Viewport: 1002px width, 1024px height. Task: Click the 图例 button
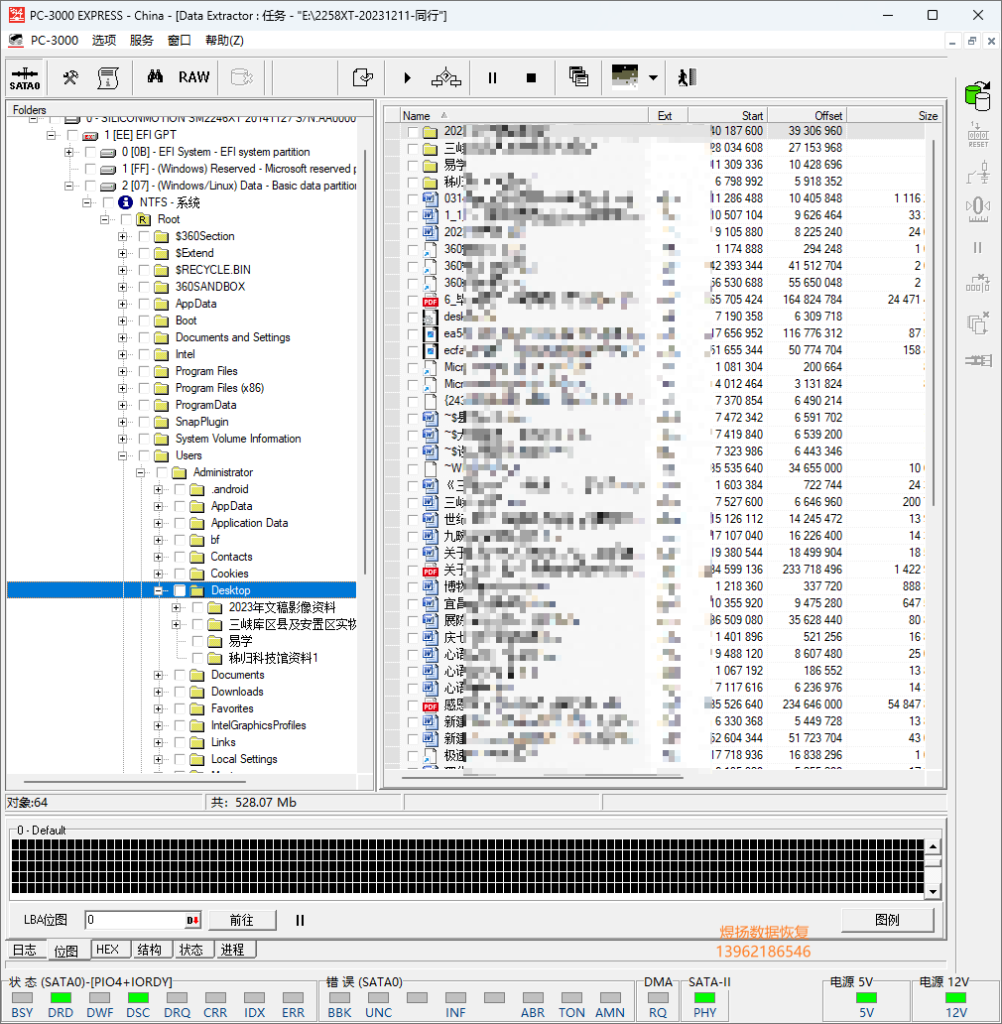point(887,920)
